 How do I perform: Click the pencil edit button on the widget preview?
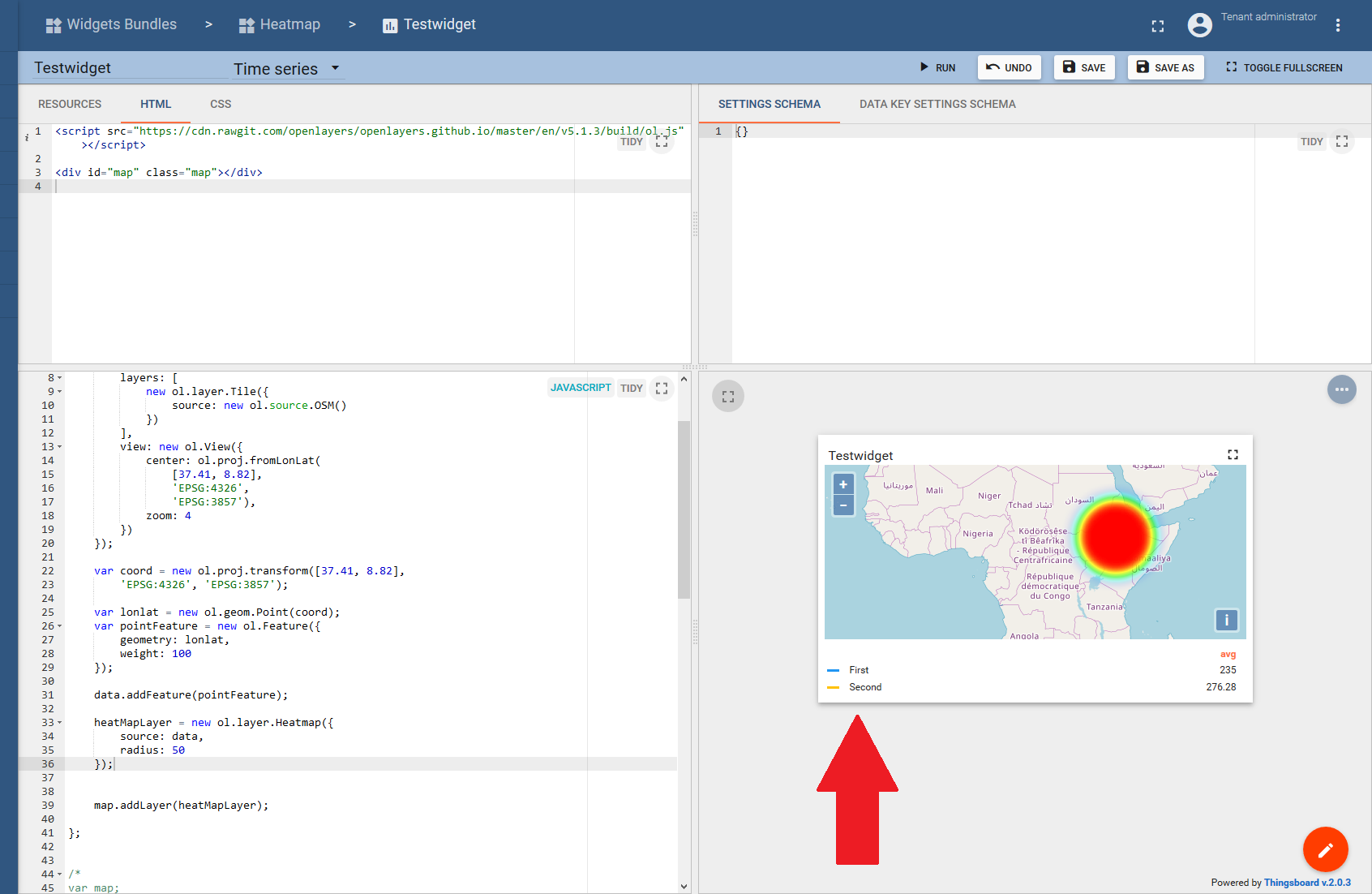(1325, 849)
